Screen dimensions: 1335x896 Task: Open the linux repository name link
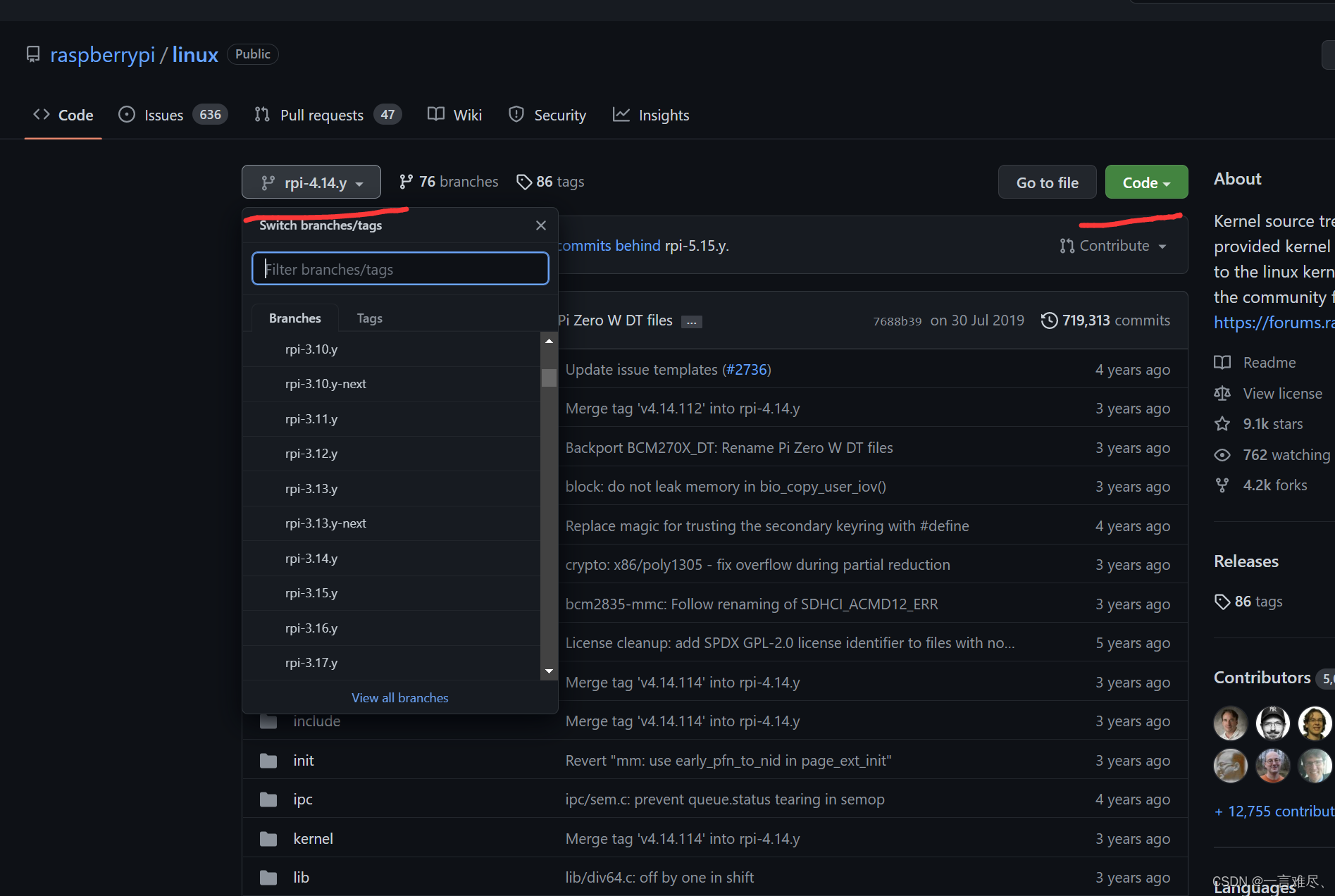point(195,55)
